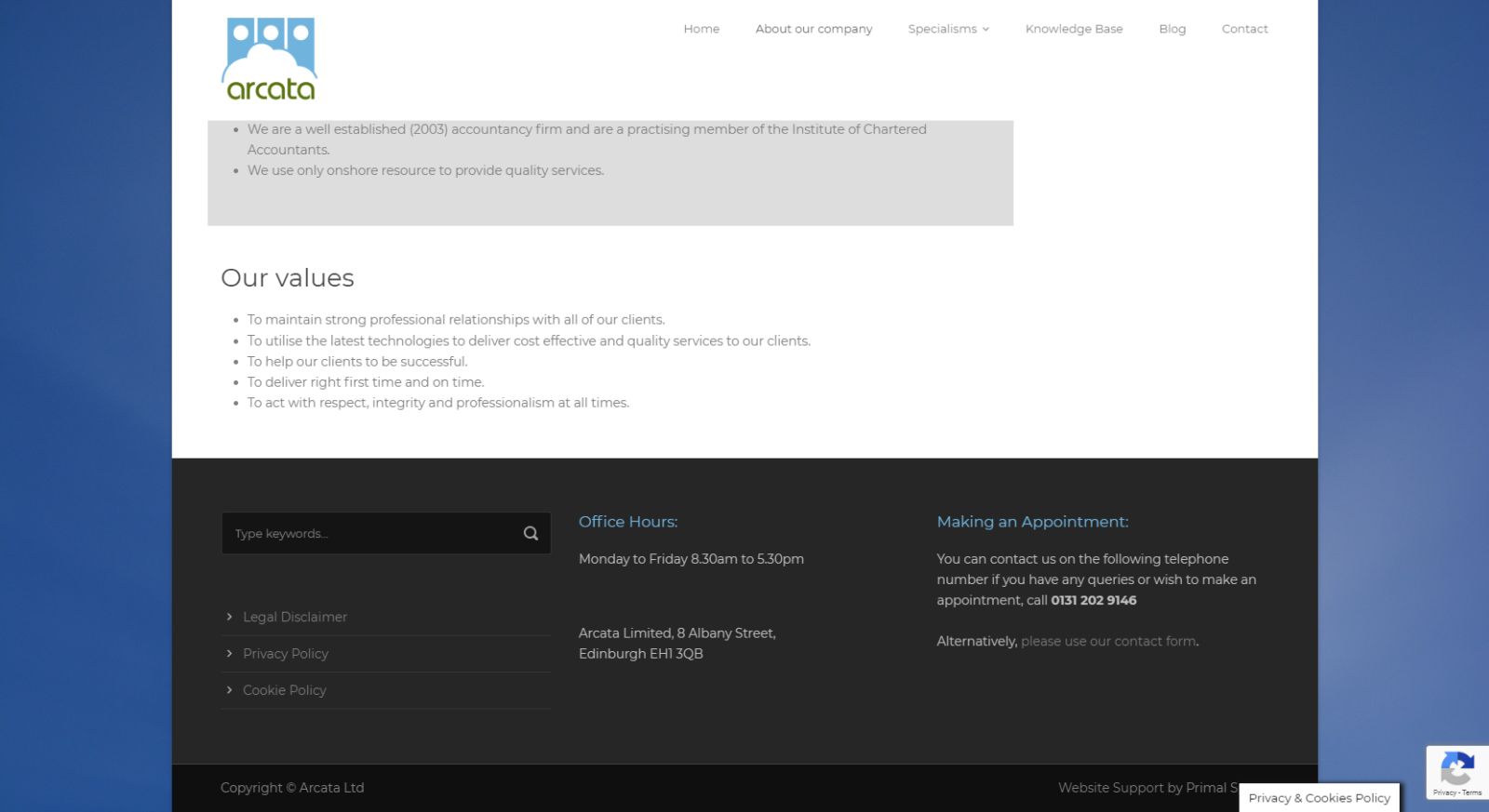Follow the 'please use our contact form' link
This screenshot has height=812, width=1489.
pyautogui.click(x=1108, y=641)
